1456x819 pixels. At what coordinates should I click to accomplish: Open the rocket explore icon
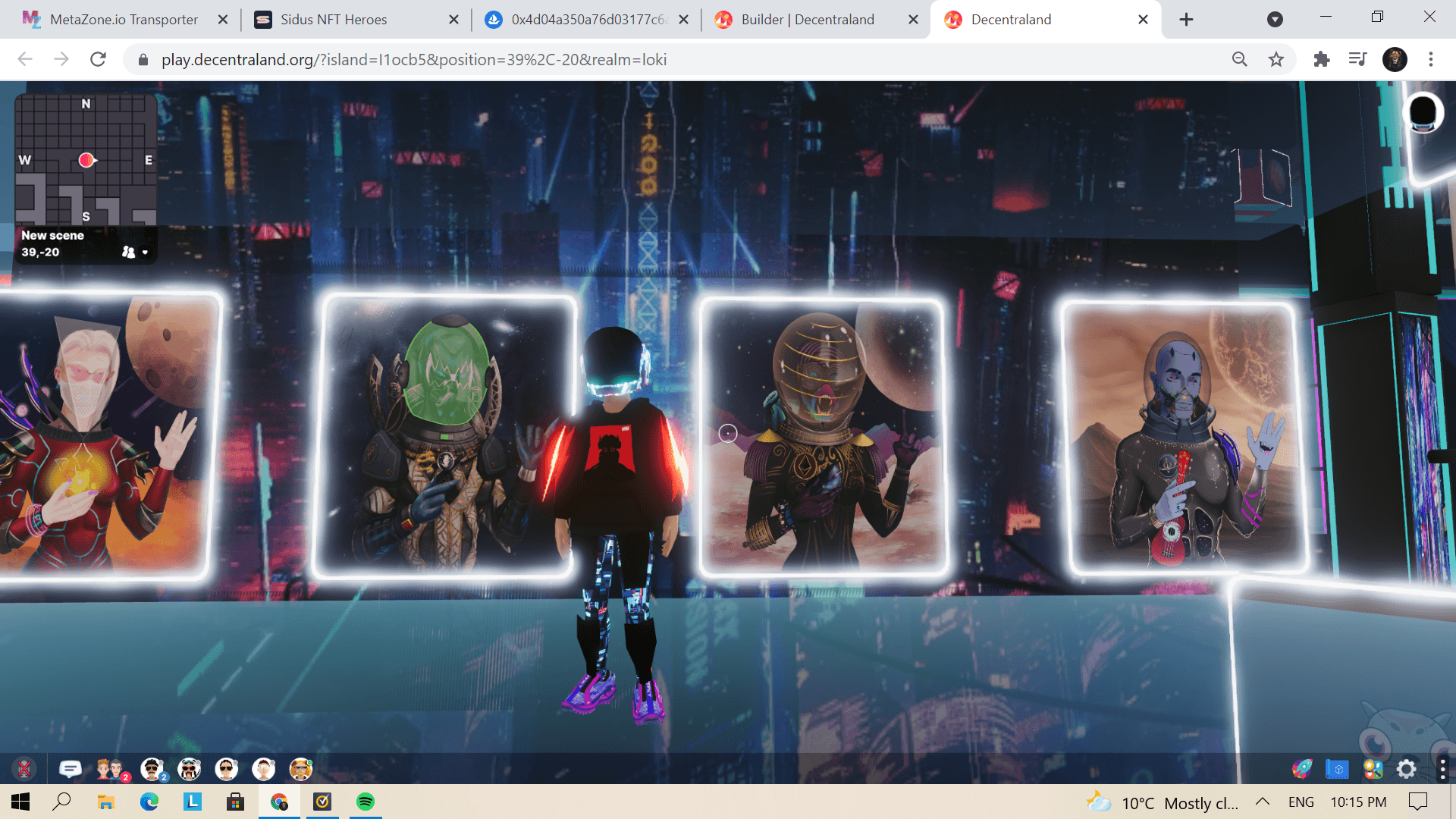click(x=1301, y=769)
